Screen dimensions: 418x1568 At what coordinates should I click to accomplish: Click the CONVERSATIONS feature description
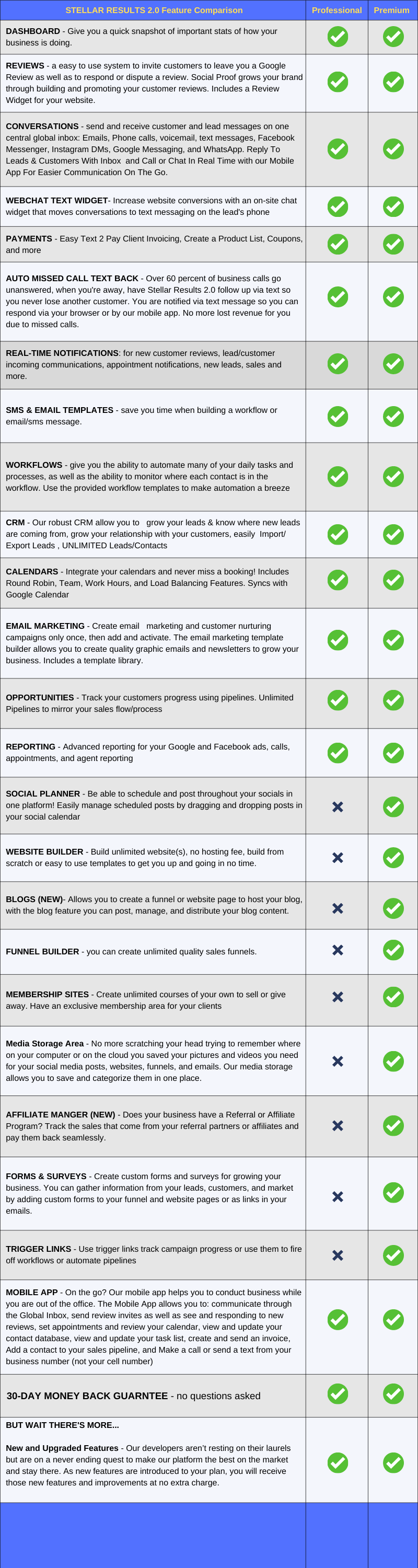click(152, 149)
